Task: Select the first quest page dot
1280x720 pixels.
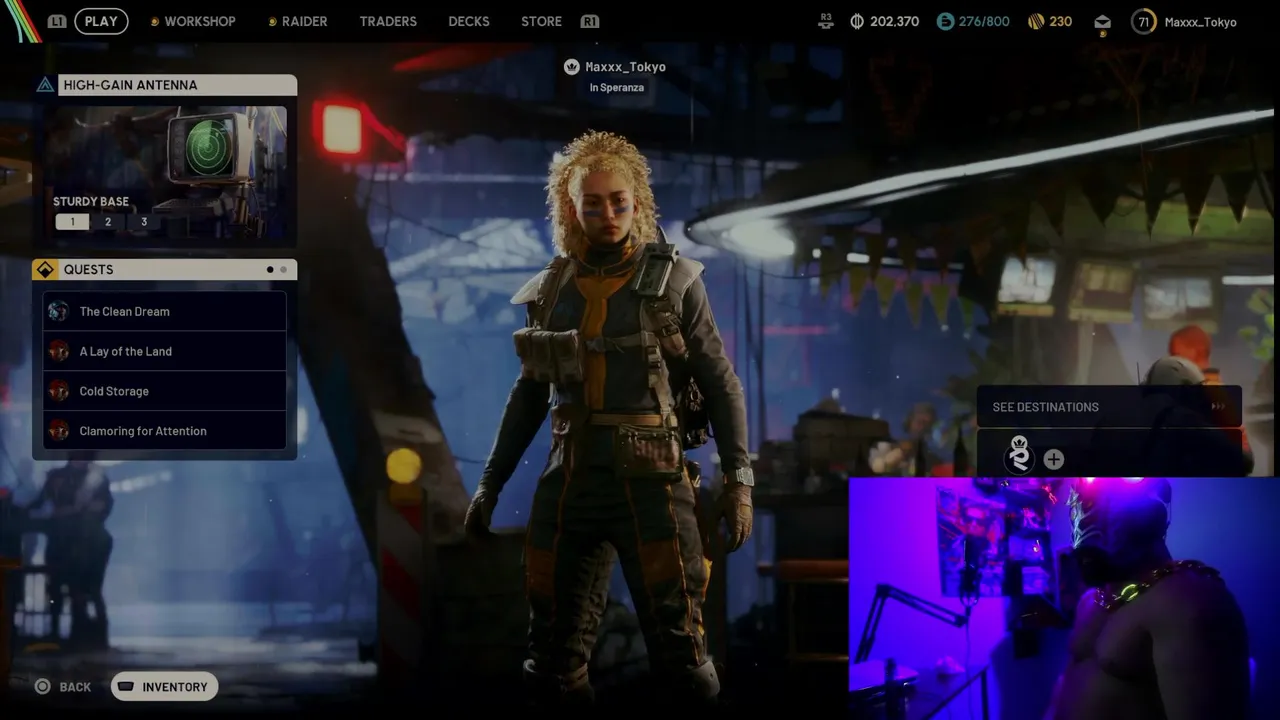Action: coord(270,269)
